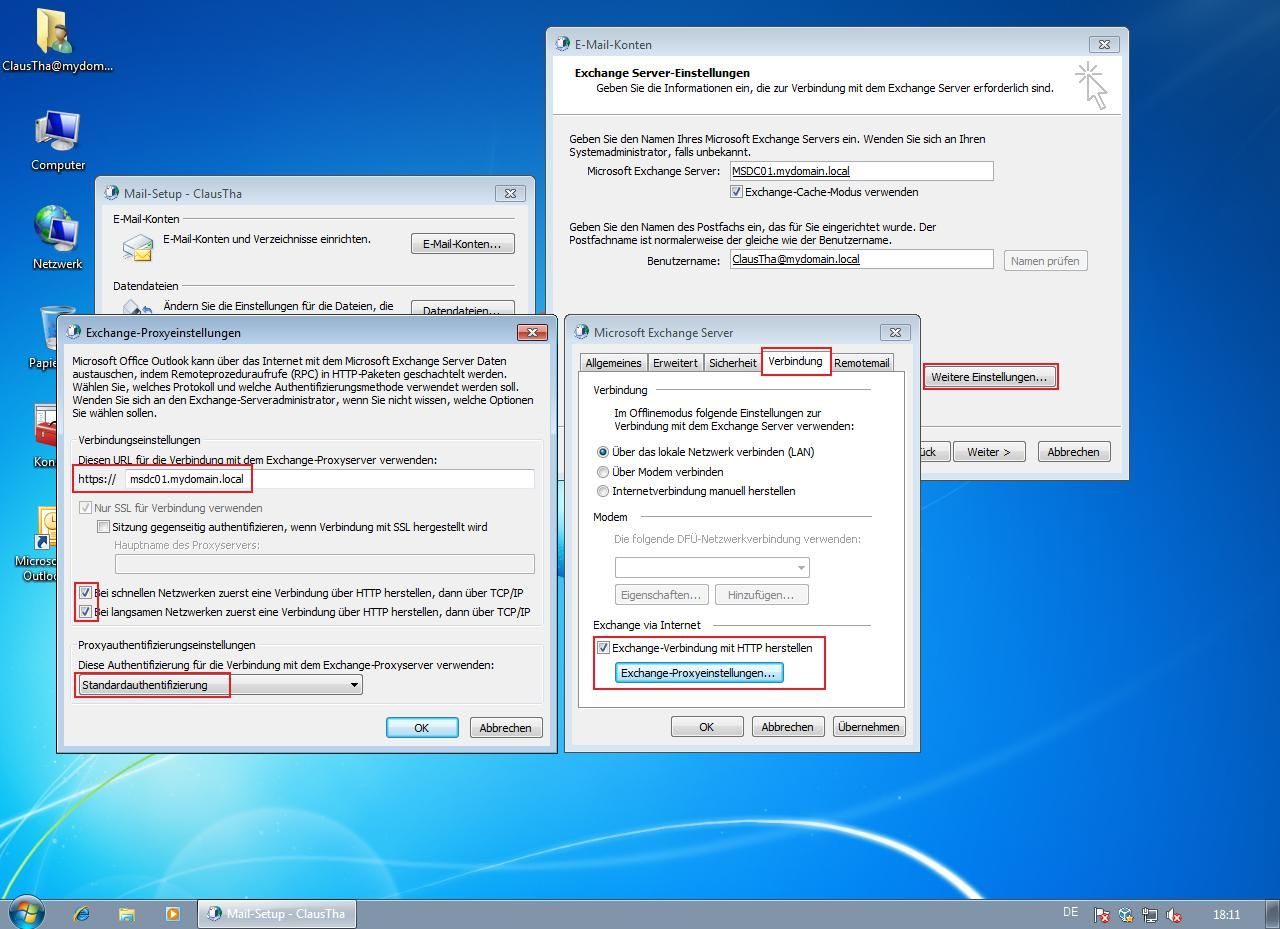Click Abbrechen in E-Mail-Konten wizard
This screenshot has width=1280, height=929.
click(x=1073, y=452)
